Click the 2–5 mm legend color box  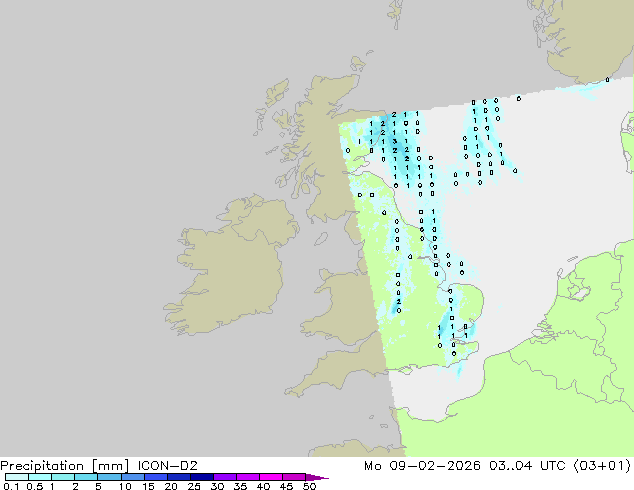click(86, 477)
